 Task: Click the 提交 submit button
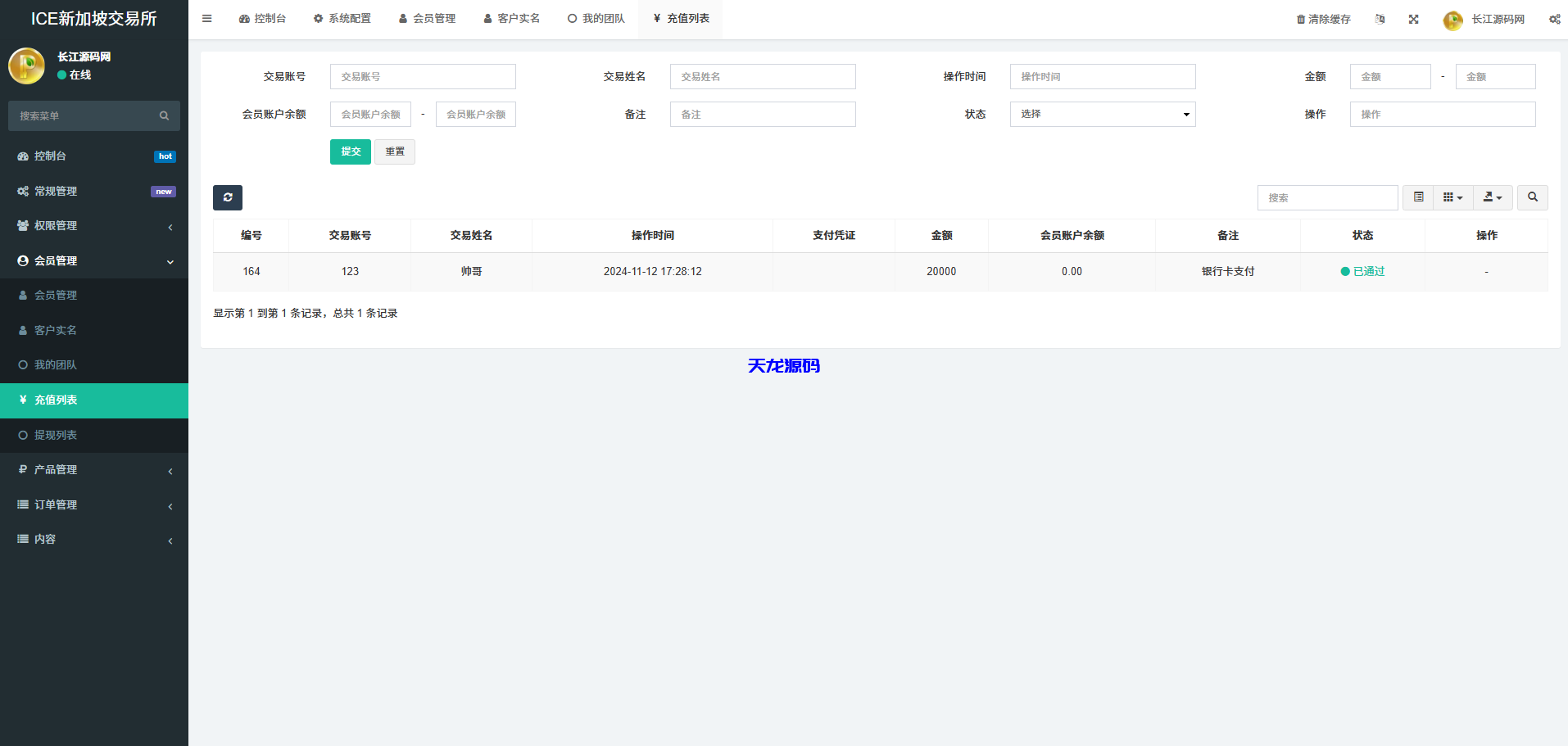click(350, 151)
